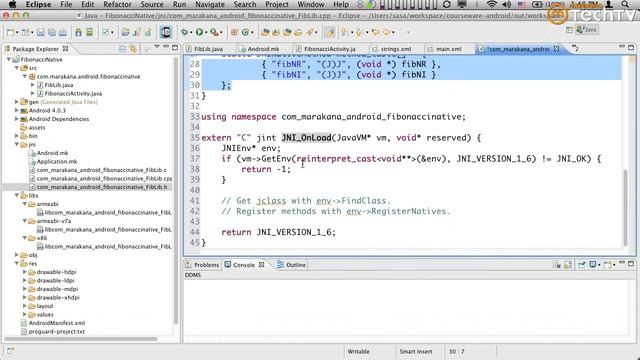Viewport: 640px width, 360px height.
Task: Switch to the strings.xml editor tab
Action: [x=396, y=49]
